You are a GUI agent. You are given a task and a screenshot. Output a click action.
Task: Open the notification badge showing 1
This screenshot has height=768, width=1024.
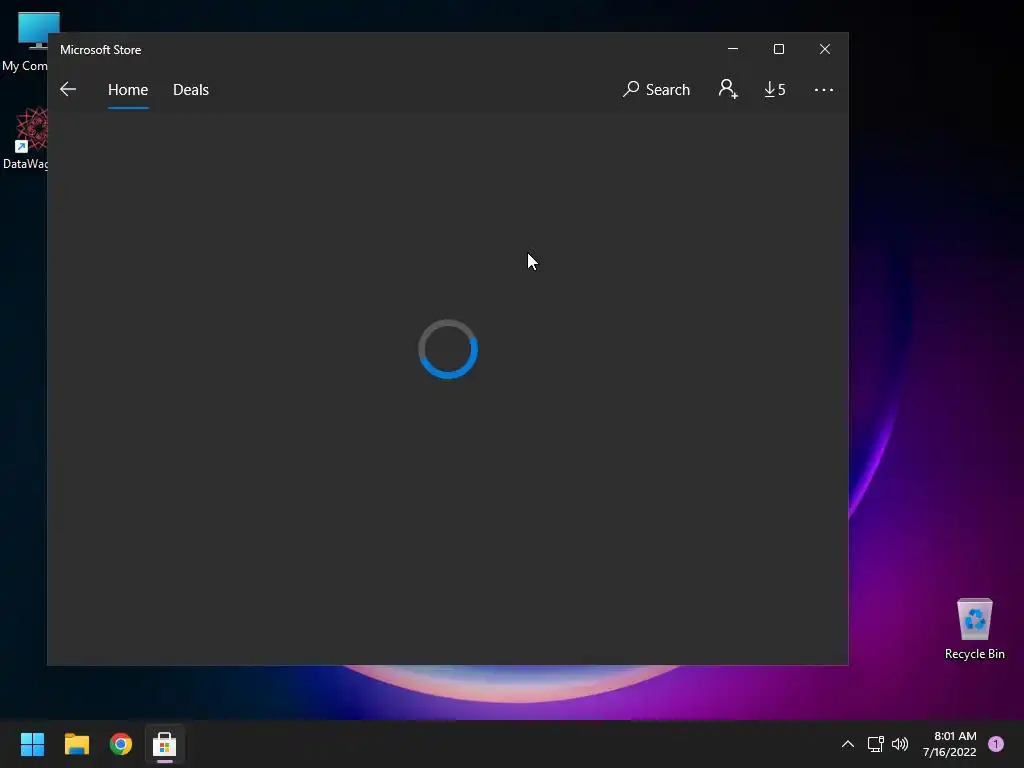click(996, 744)
